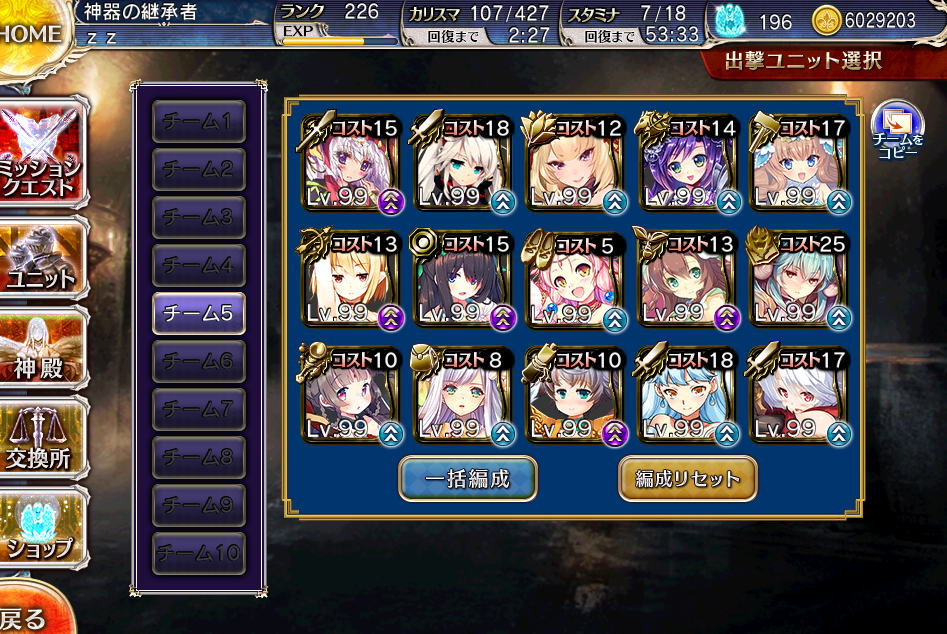947x634 pixels.
Task: Select the コスト8 unit portrait
Action: click(463, 394)
